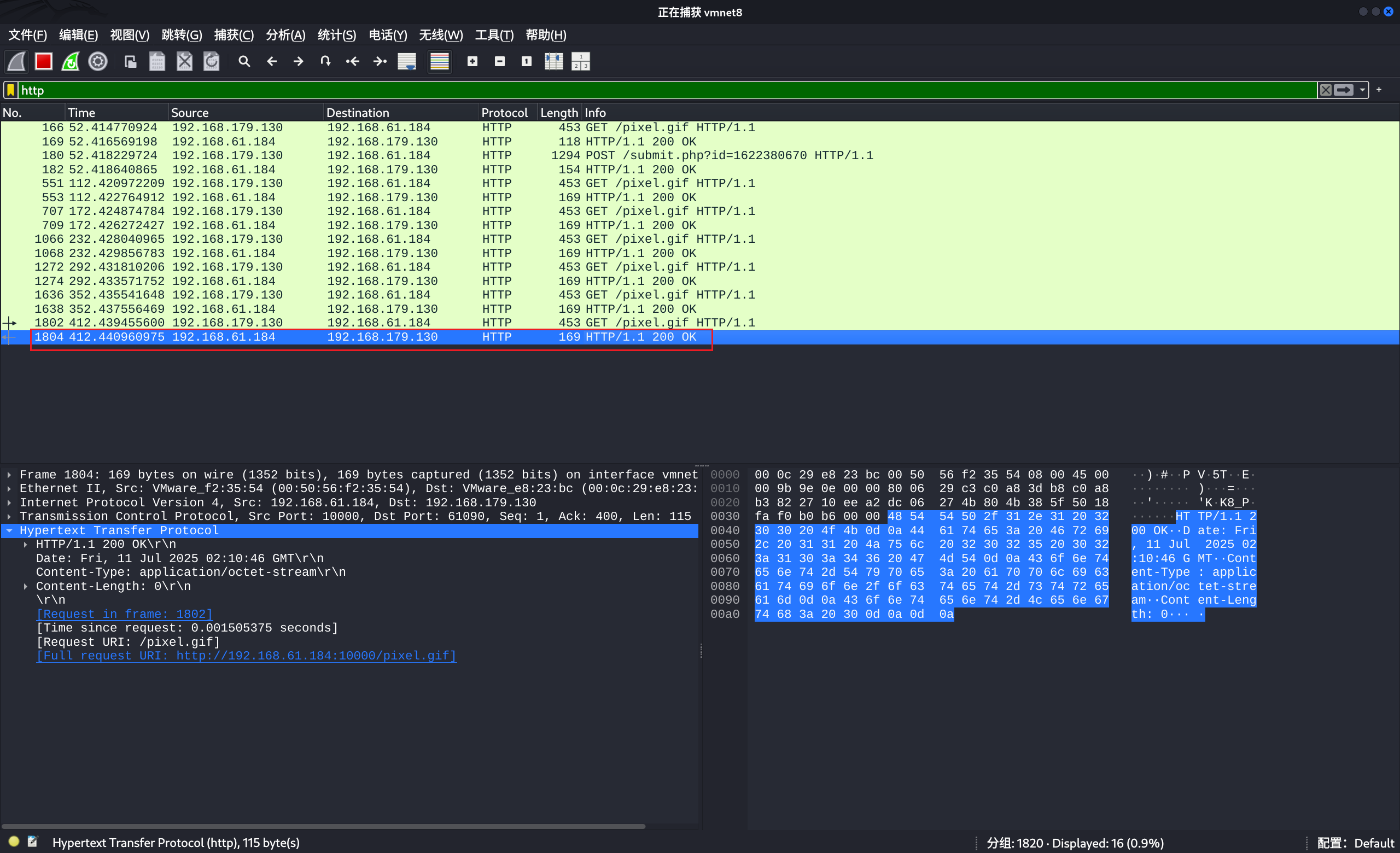Open capture options gear icon
The image size is (1400, 853).
click(98, 61)
